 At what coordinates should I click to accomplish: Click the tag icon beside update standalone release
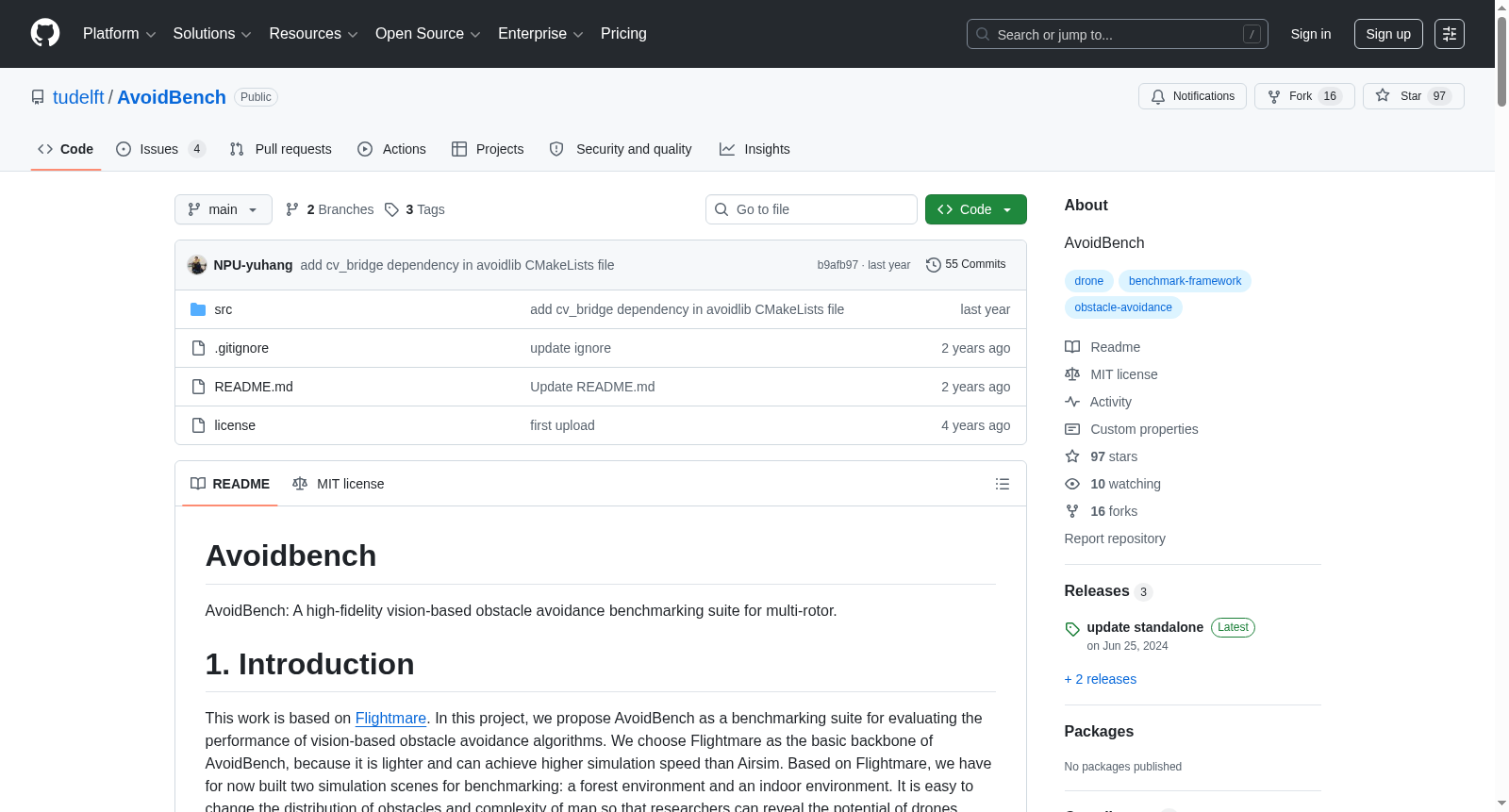click(x=1072, y=629)
